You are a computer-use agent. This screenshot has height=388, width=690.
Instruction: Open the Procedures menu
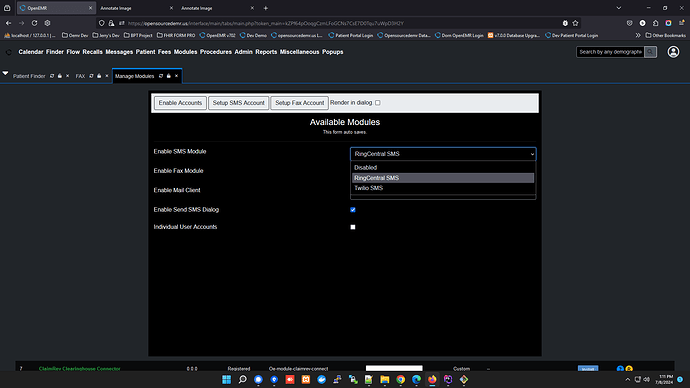tap(216, 52)
